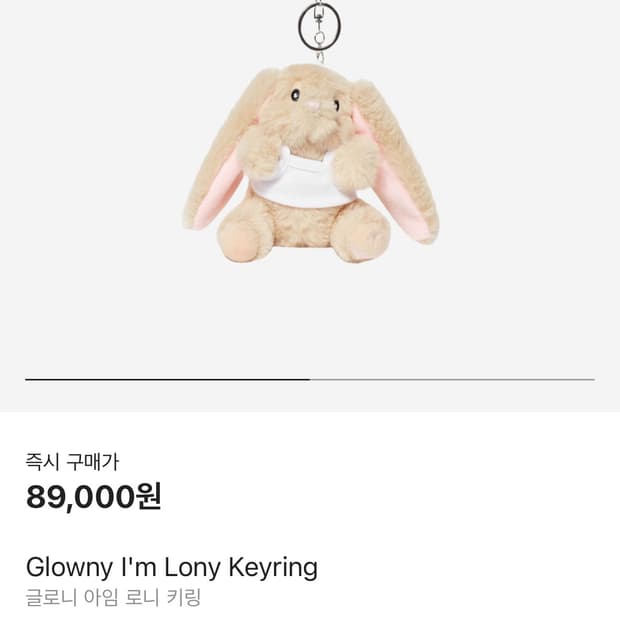Tap the Korean product name 글로니 아임 로니 키링

[113, 597]
